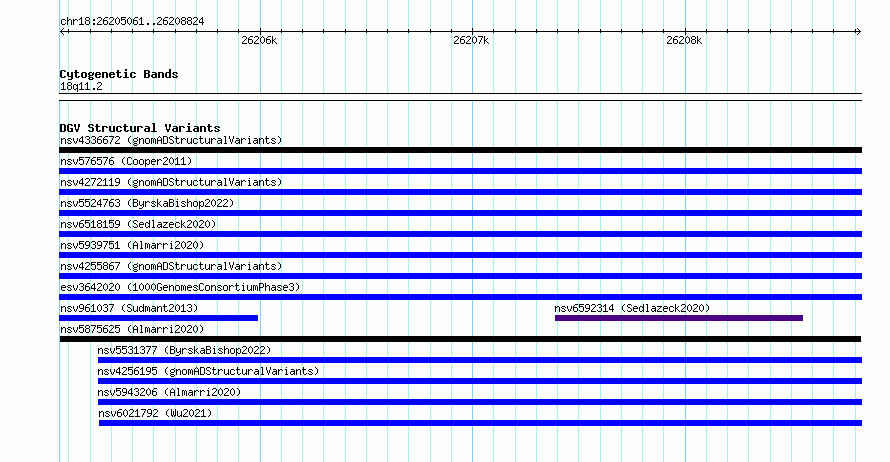Open esv3642020 1000Genomes variant label
Viewport: 890px width, 462px height.
click(x=180, y=287)
